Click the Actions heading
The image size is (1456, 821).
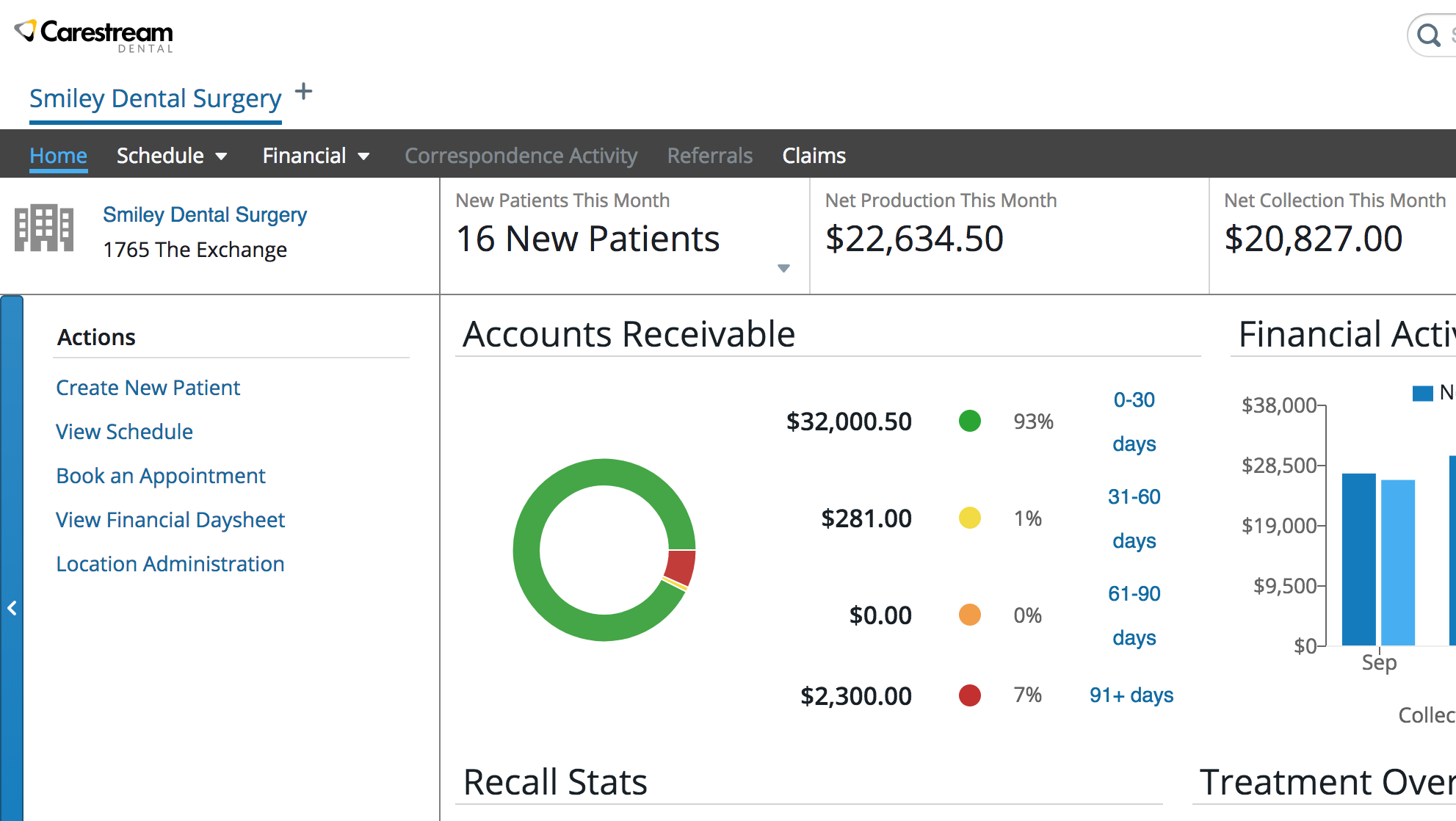[96, 337]
